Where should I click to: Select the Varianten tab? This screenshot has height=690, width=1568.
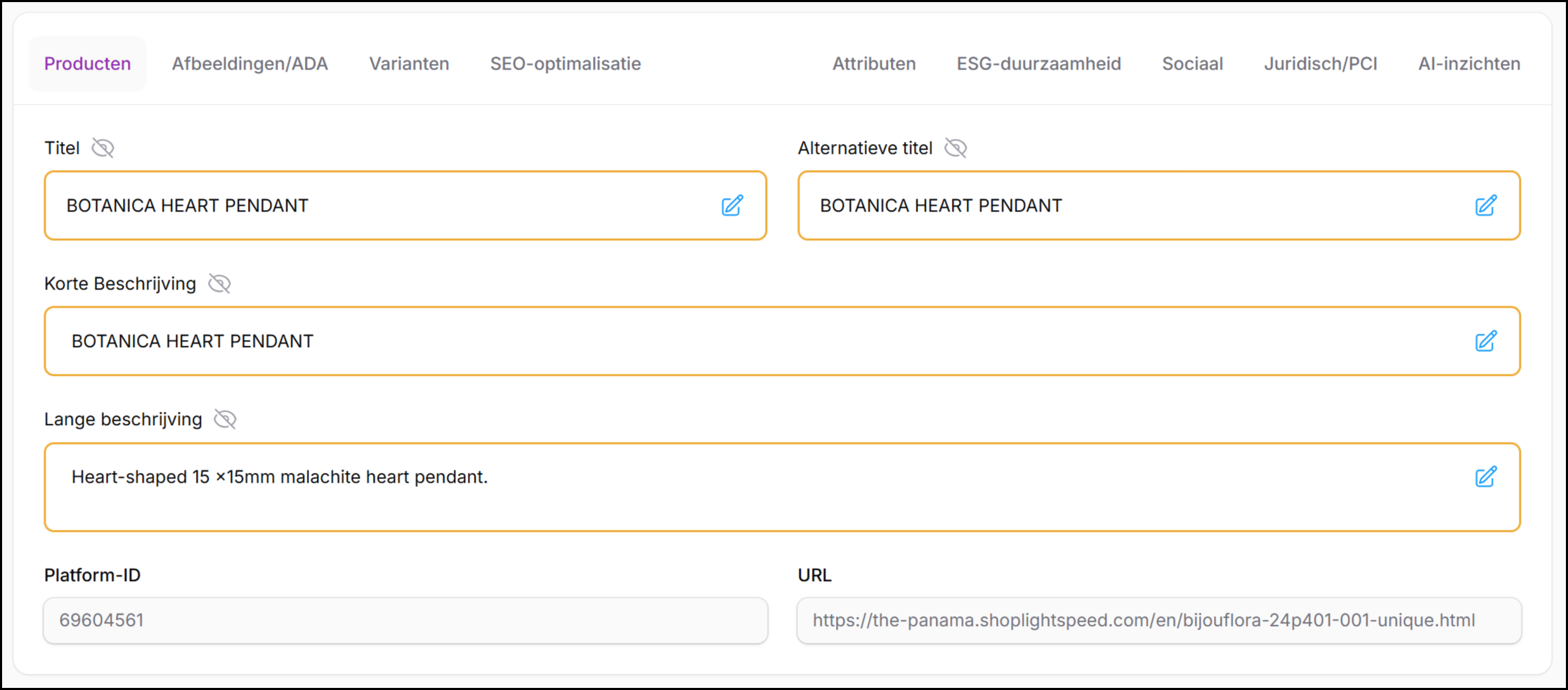tap(409, 64)
